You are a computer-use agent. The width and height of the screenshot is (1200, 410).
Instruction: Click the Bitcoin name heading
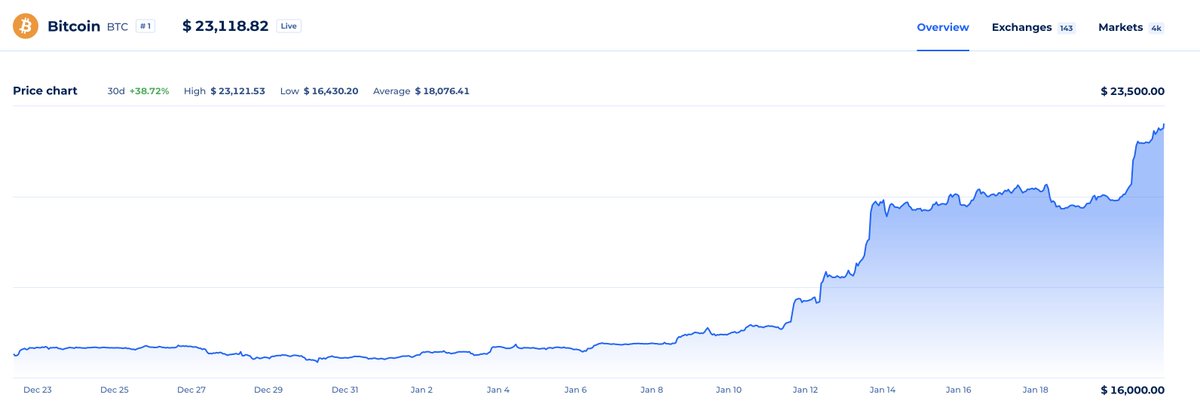click(x=74, y=26)
